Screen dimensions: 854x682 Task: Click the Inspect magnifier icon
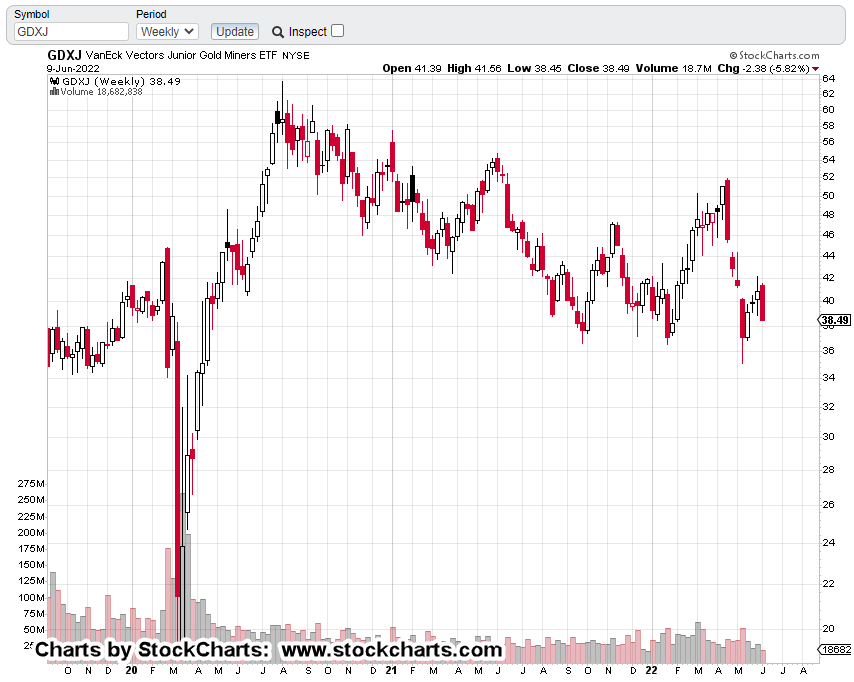(278, 32)
